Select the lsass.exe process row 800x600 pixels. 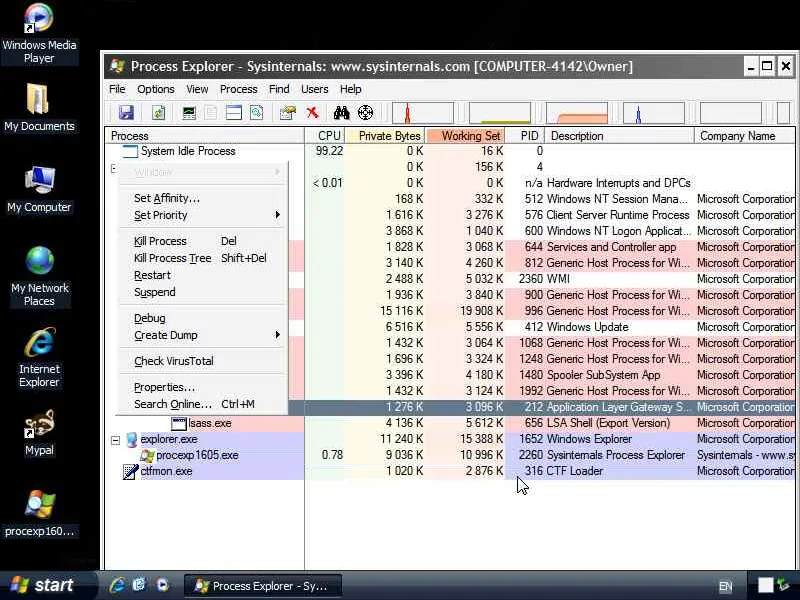(450, 423)
